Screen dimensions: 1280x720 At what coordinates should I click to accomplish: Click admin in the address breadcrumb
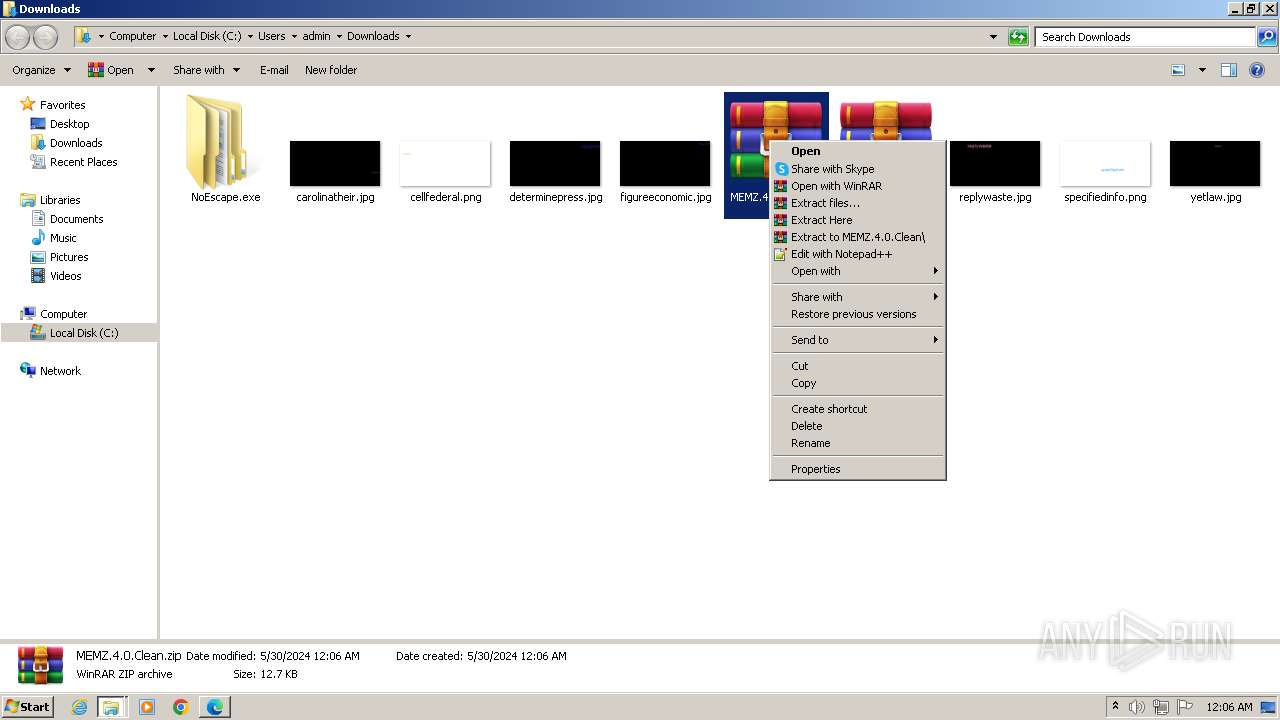click(x=316, y=36)
